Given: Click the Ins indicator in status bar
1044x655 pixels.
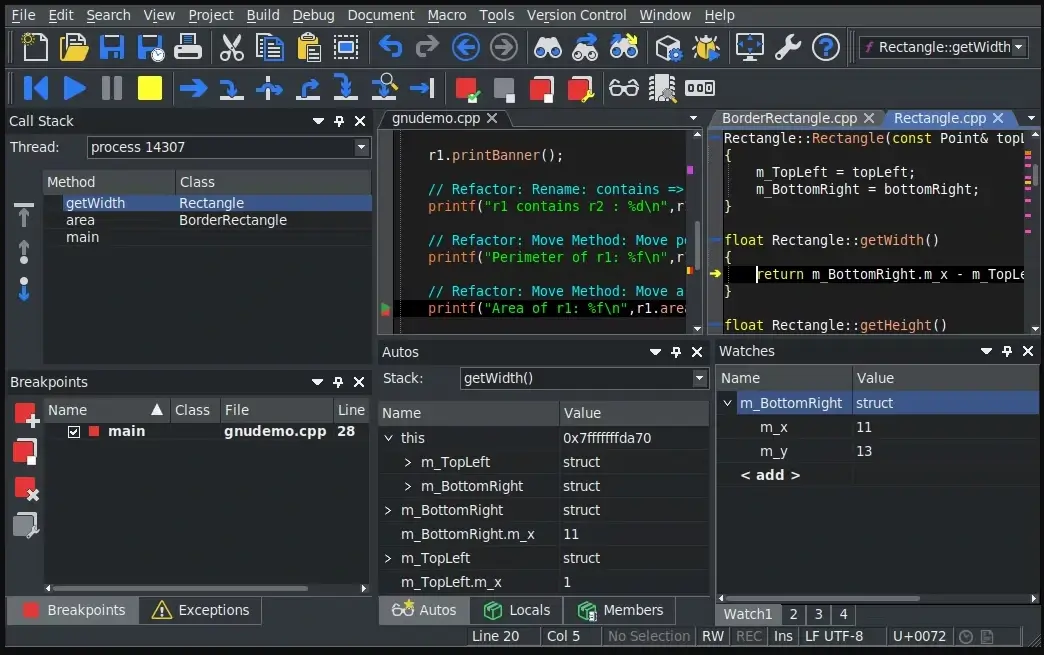Looking at the screenshot, I should pos(783,636).
